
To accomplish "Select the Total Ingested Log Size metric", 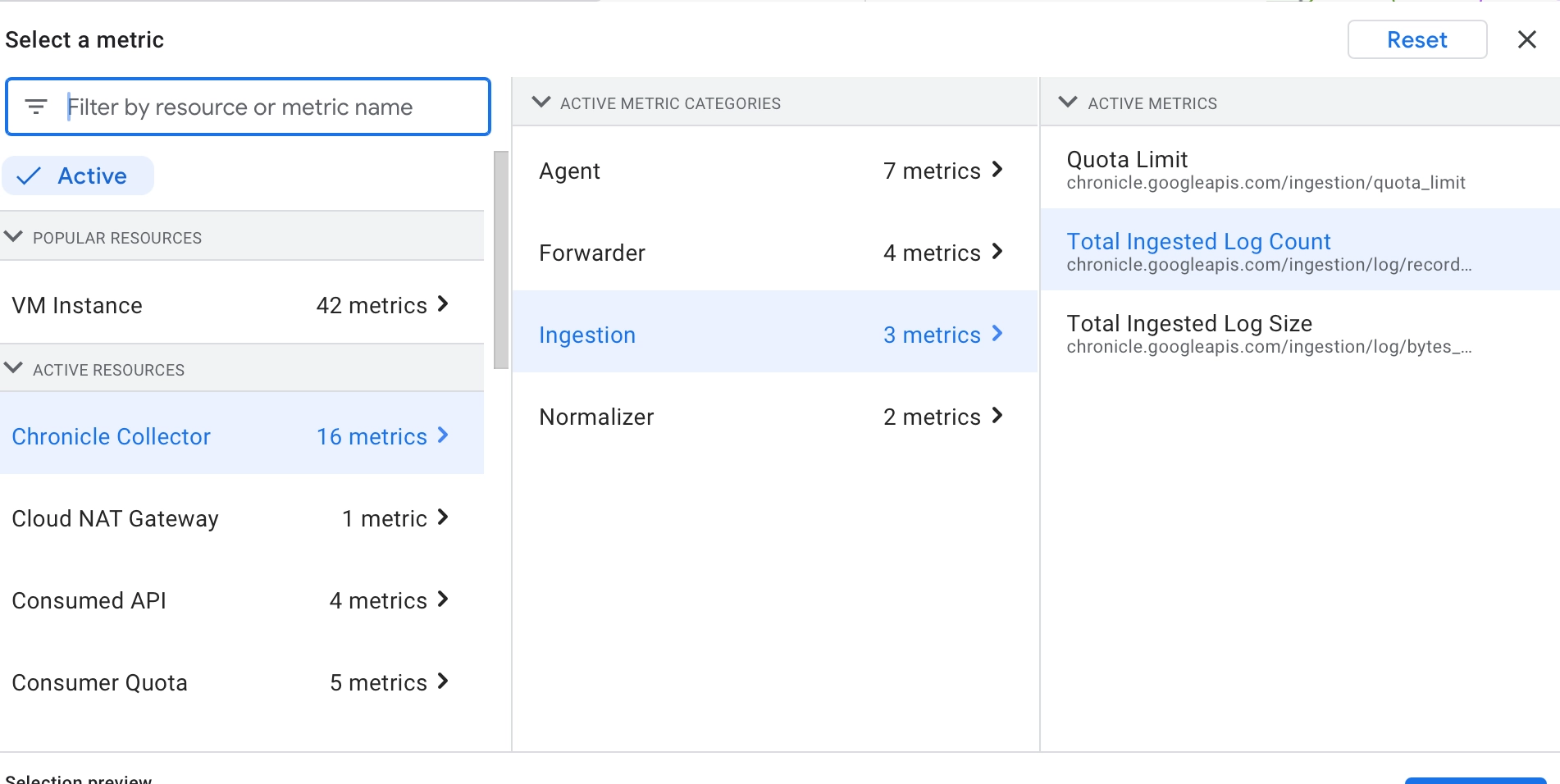I will point(1189,323).
